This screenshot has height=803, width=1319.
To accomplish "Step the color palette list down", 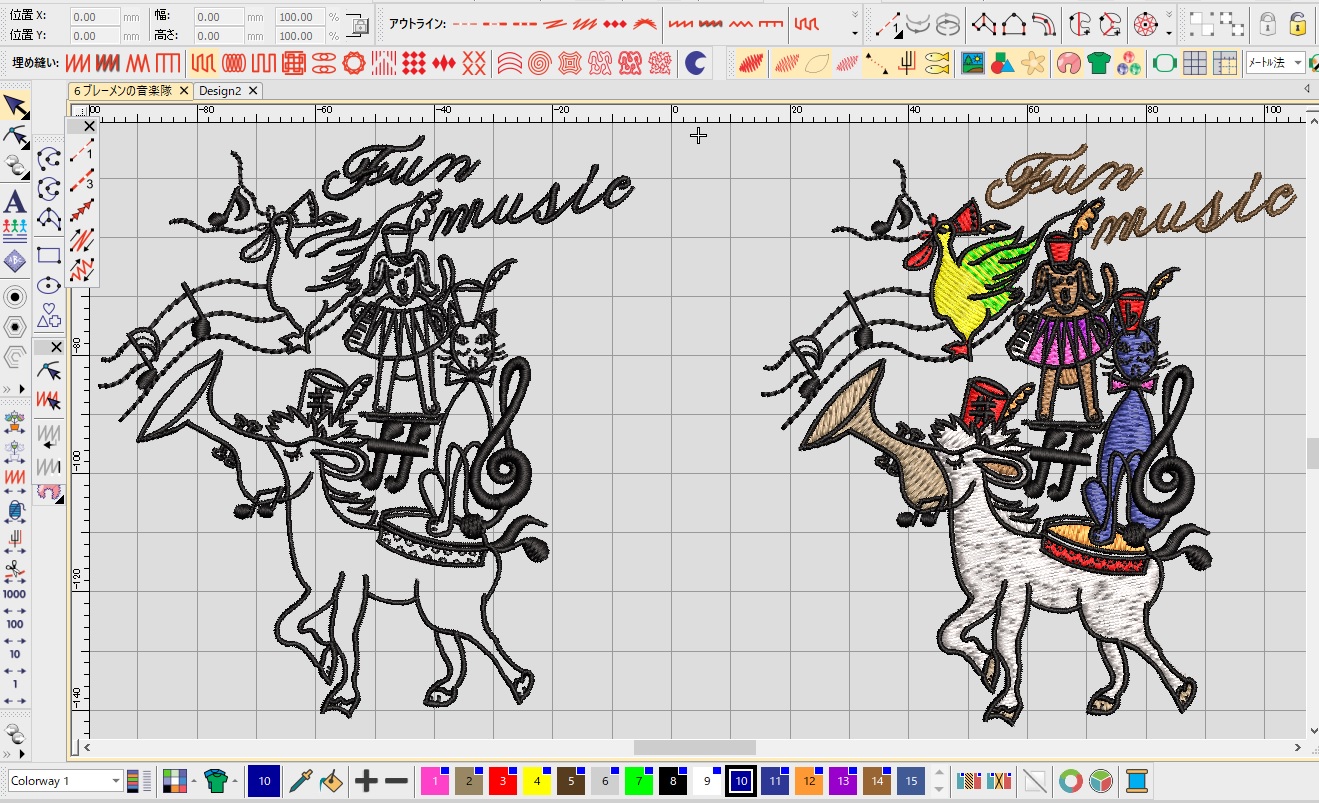I will click(938, 788).
